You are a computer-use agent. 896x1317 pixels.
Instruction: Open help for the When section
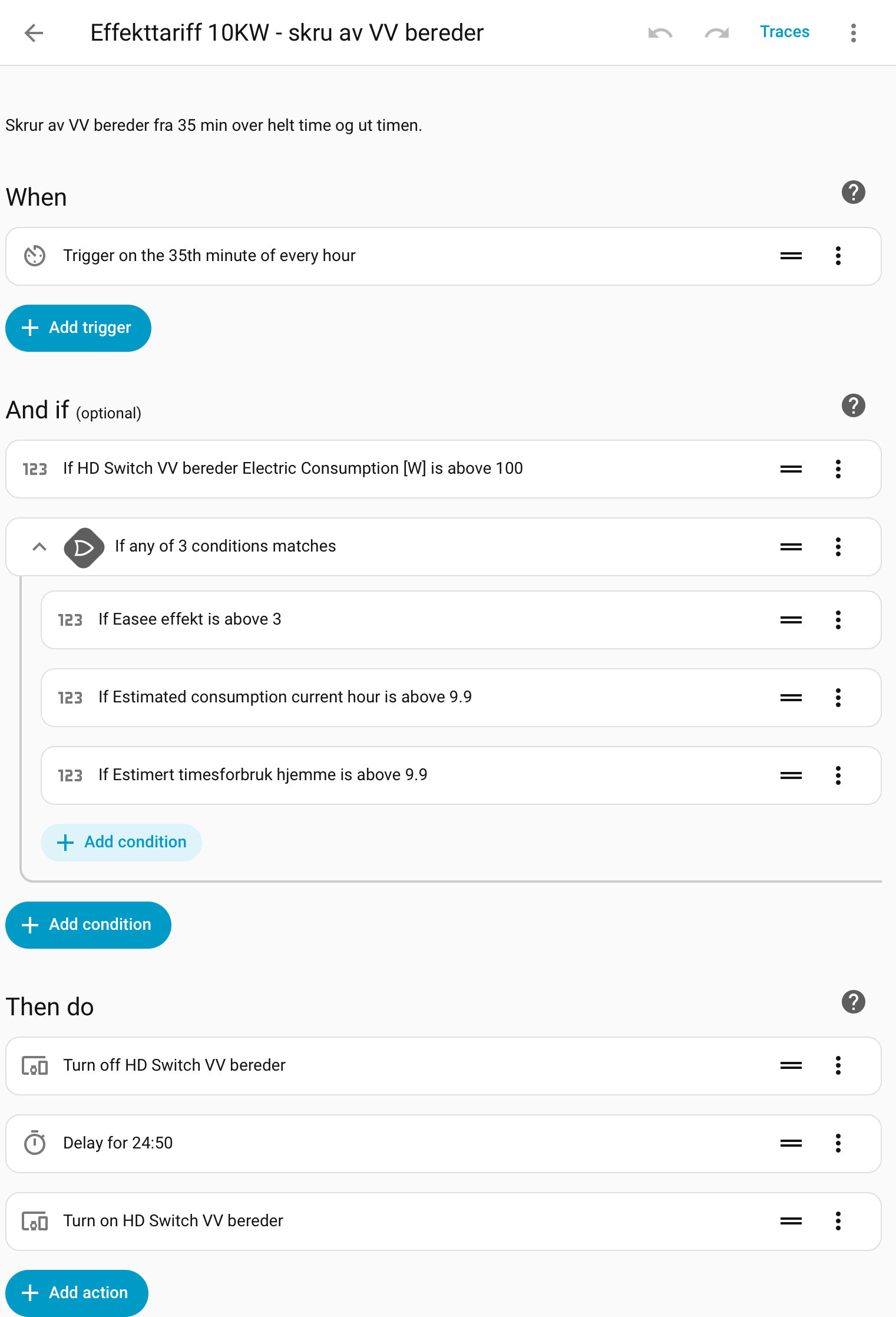(x=853, y=193)
